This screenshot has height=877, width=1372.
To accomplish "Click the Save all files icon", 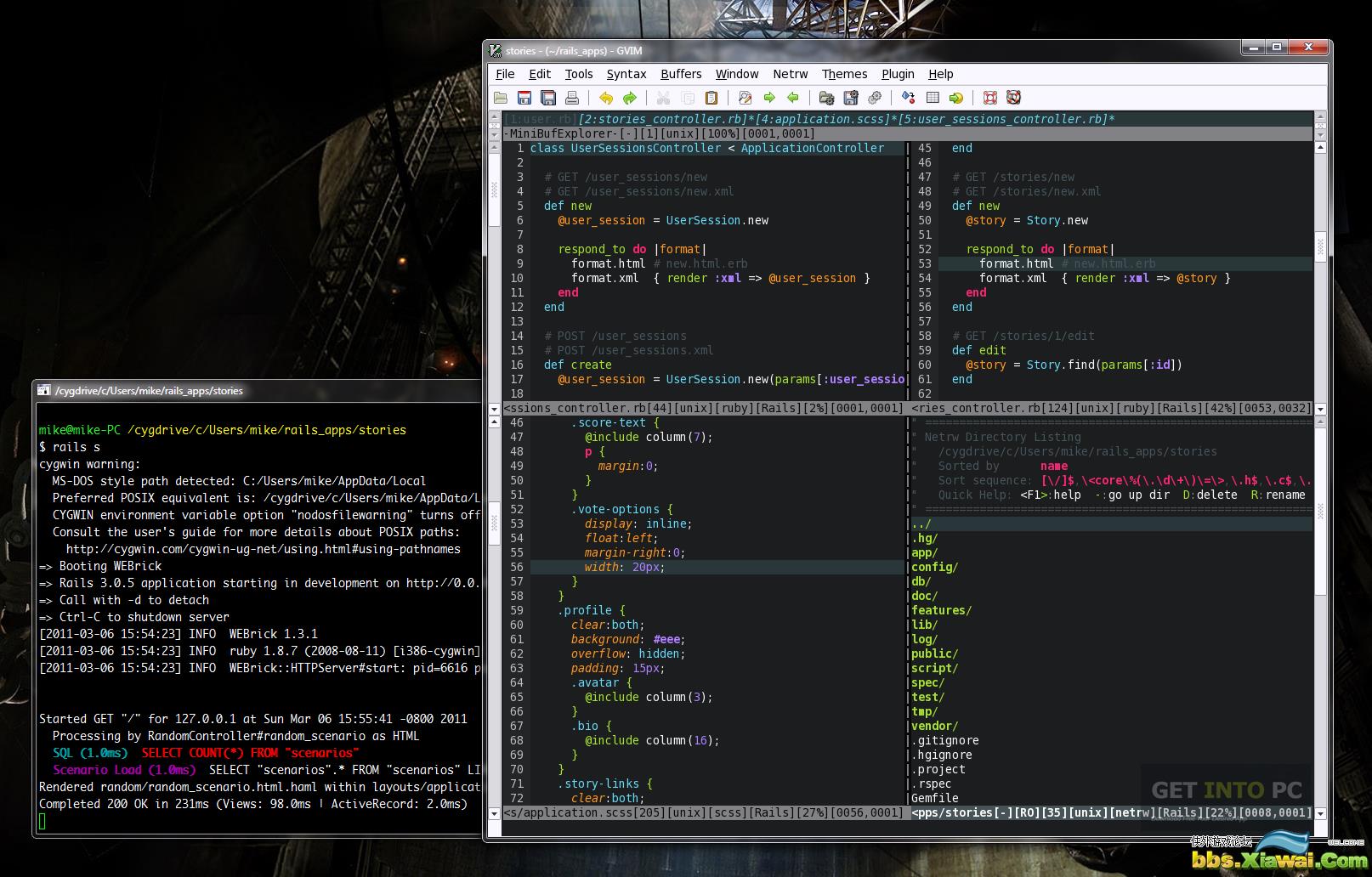I will 548,98.
